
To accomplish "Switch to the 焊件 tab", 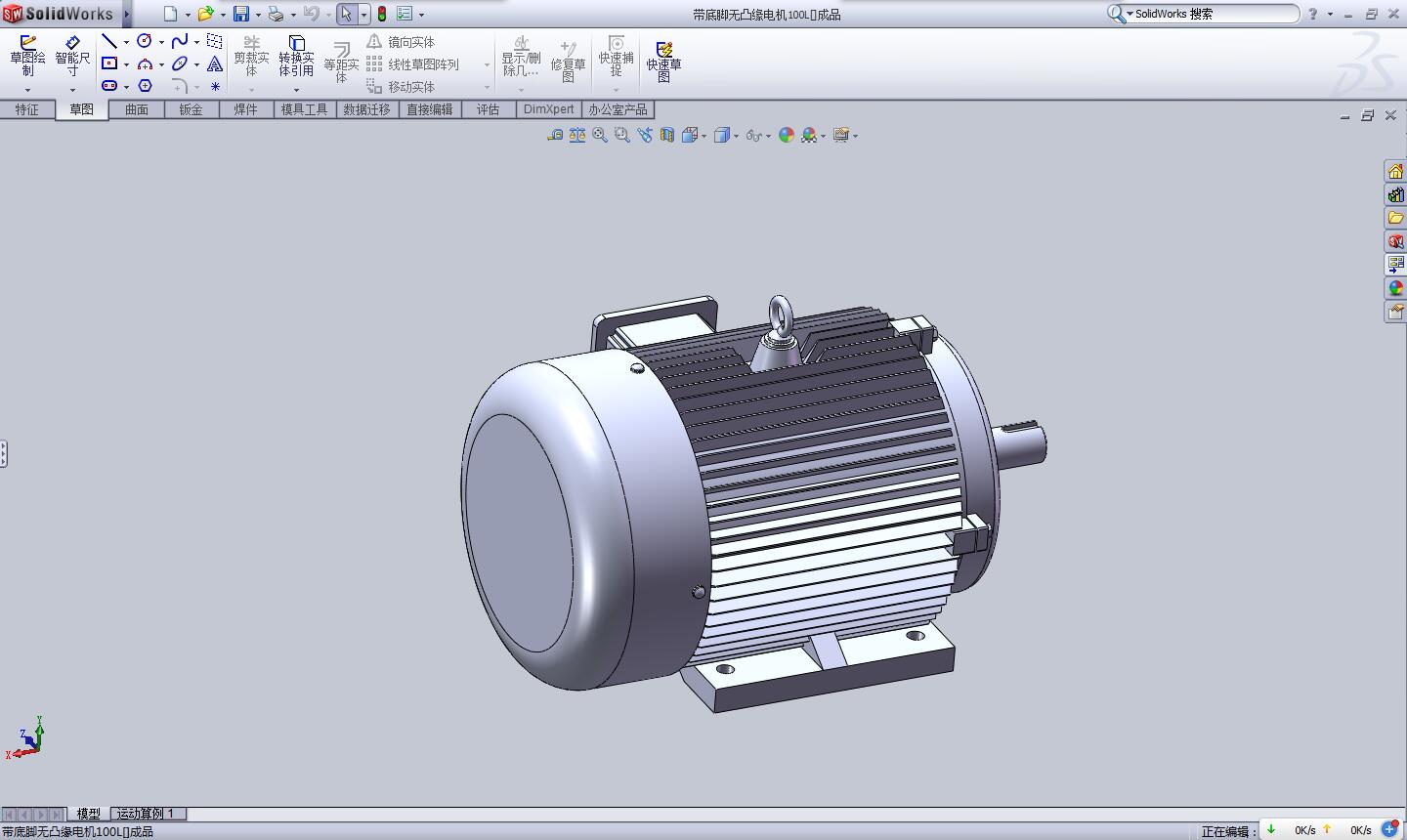I will tap(245, 109).
